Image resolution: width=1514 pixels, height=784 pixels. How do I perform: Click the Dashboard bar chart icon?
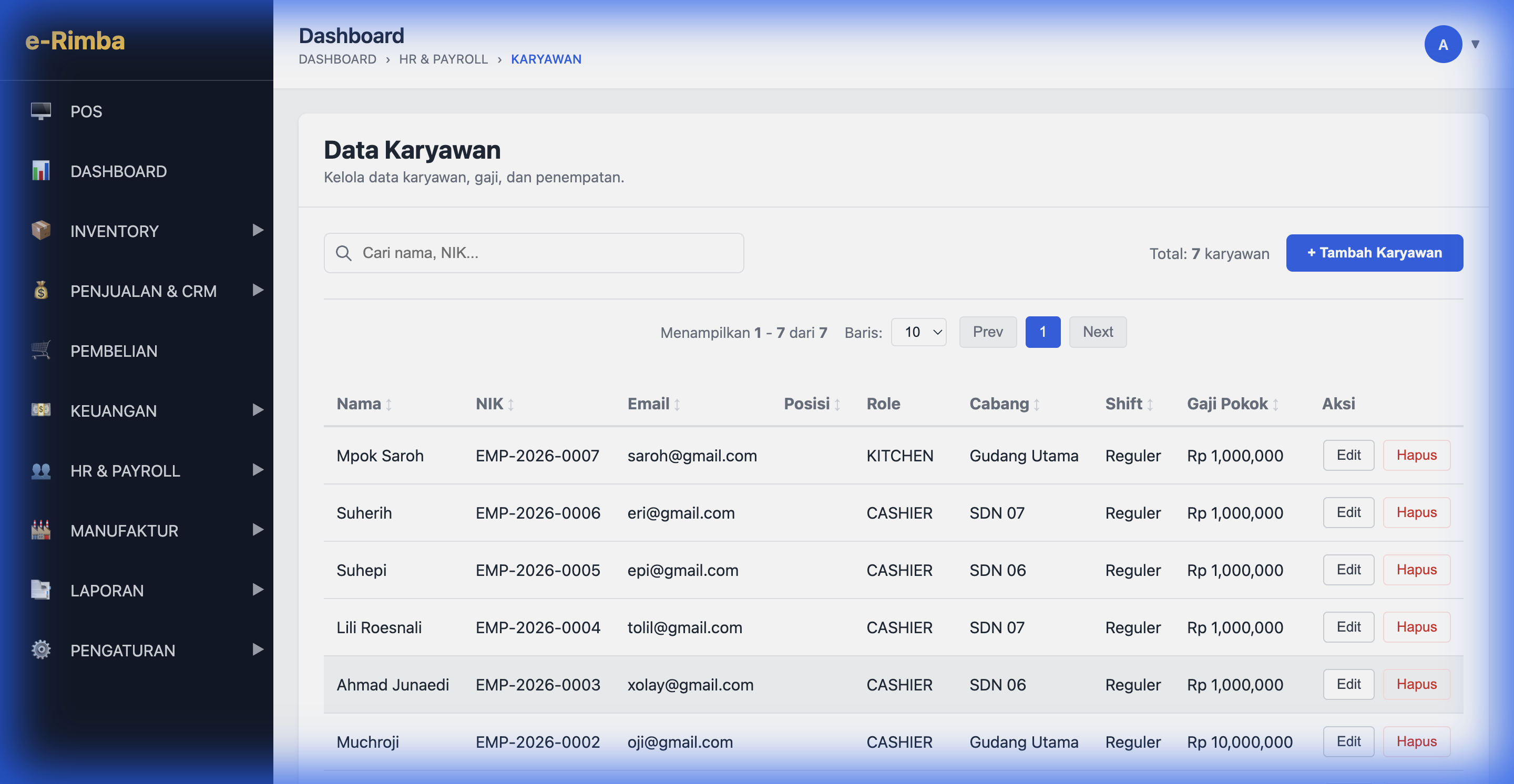40,171
